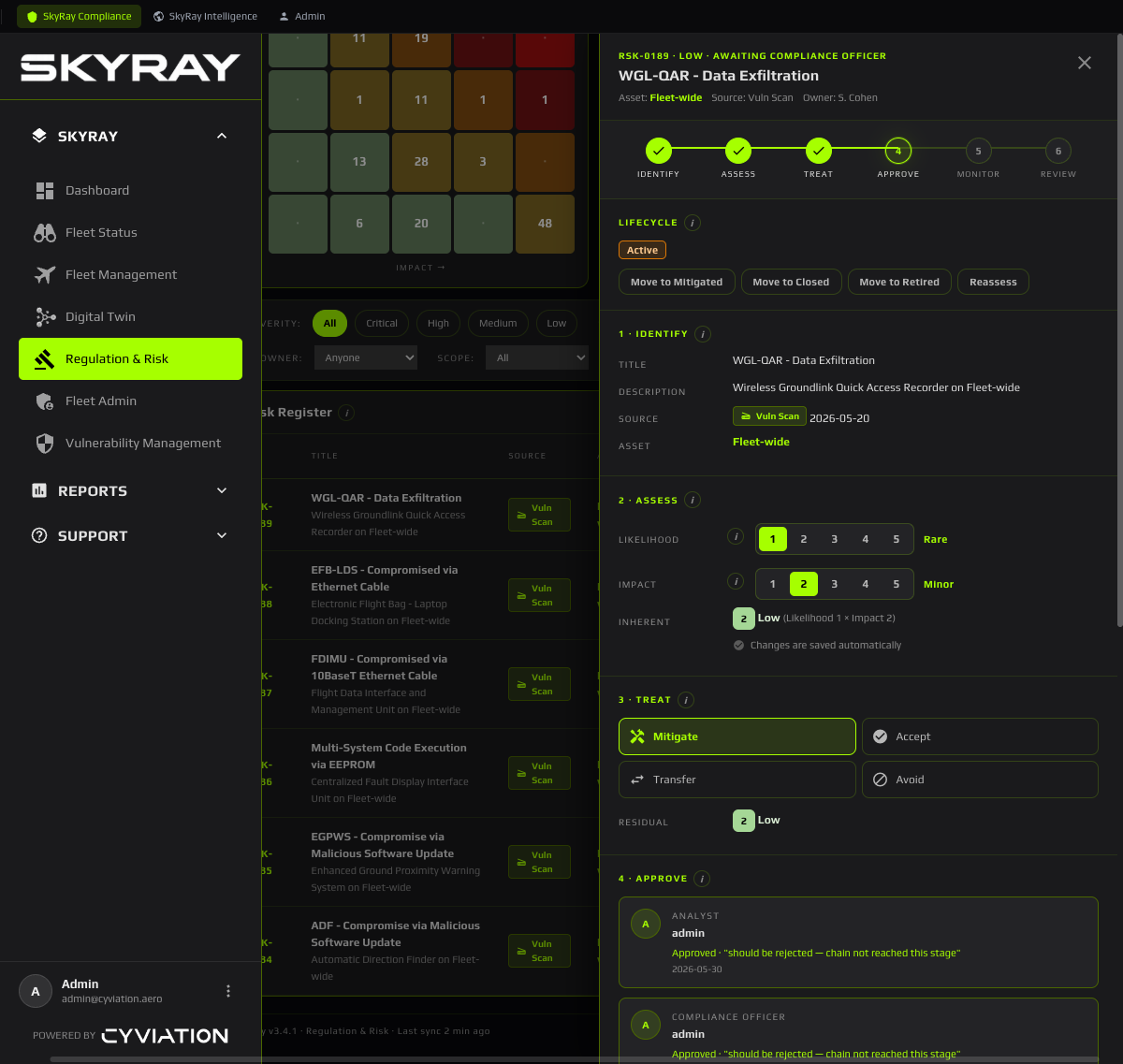Click the Vuln Scan source tag in Identify
This screenshot has width=1123, height=1064.
point(769,416)
